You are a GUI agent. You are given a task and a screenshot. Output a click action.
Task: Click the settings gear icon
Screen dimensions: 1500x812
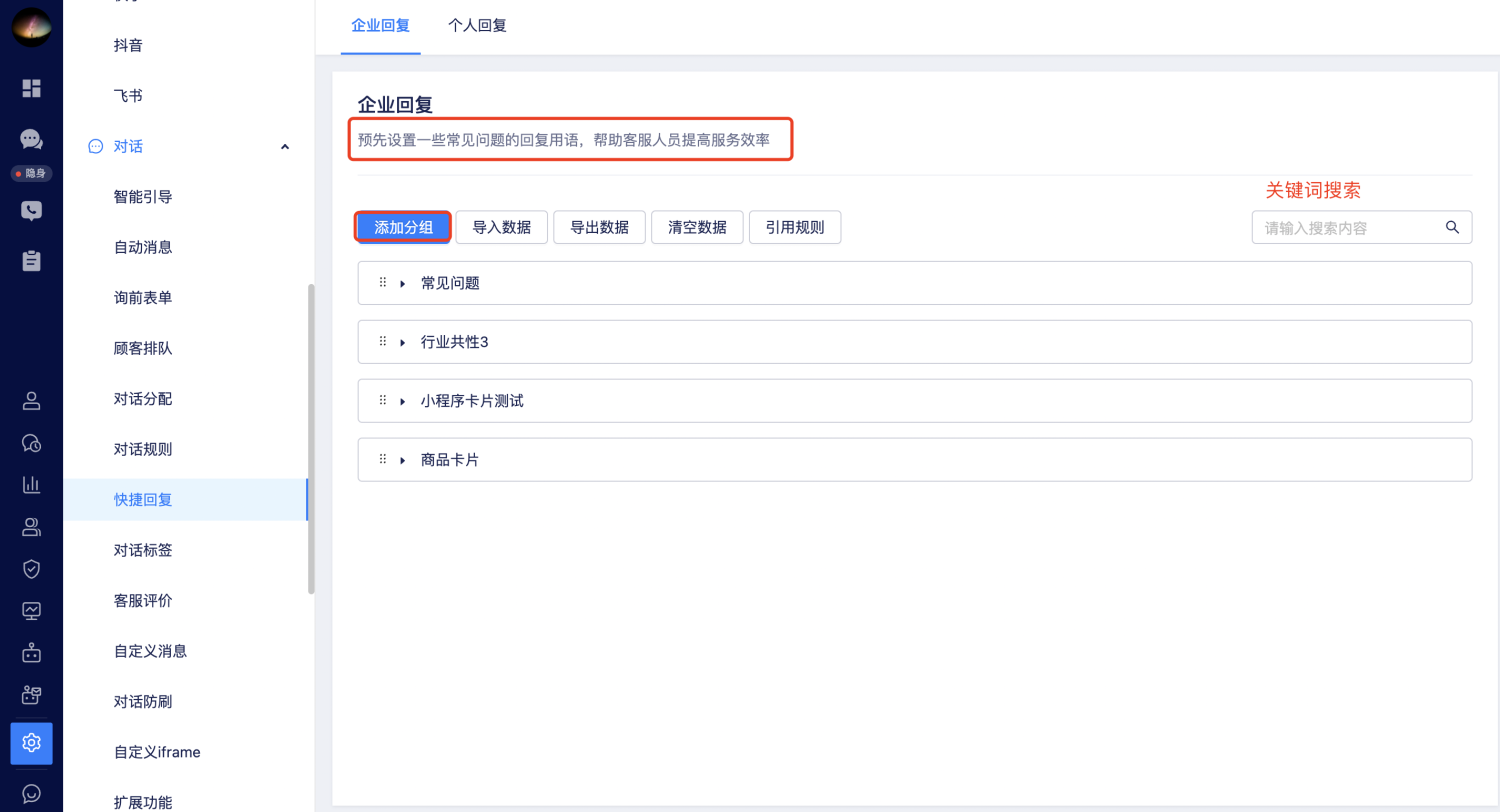tap(31, 743)
